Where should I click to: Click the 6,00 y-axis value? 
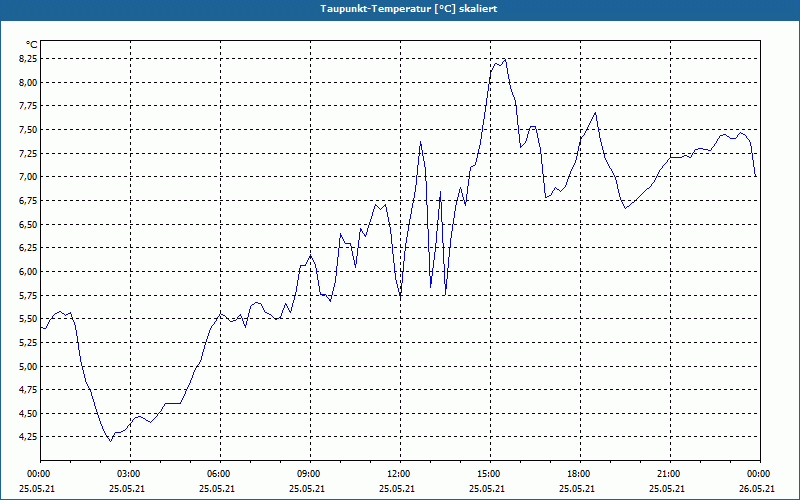pos(29,272)
